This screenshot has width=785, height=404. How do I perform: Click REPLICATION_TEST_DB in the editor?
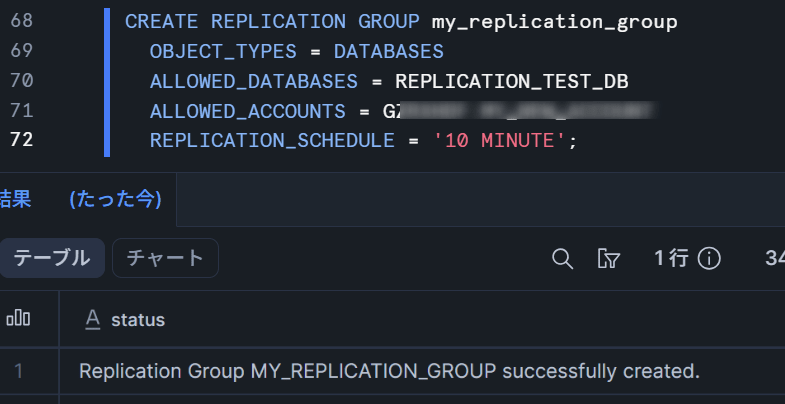pos(511,81)
